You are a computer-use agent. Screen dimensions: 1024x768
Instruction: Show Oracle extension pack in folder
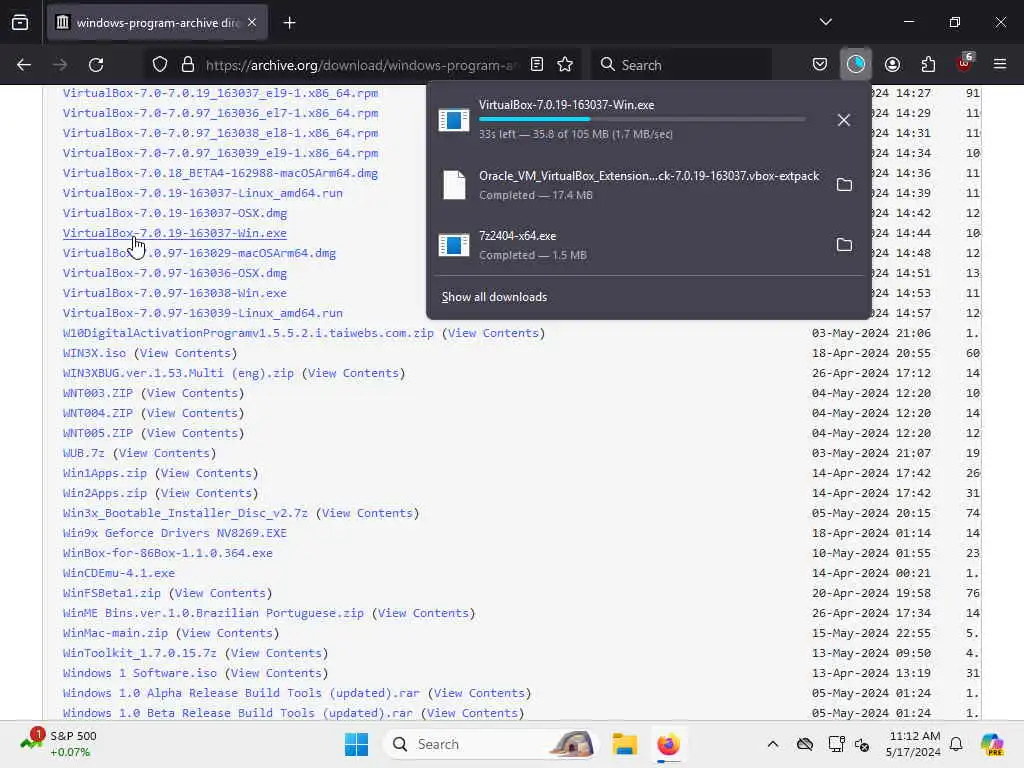844,185
